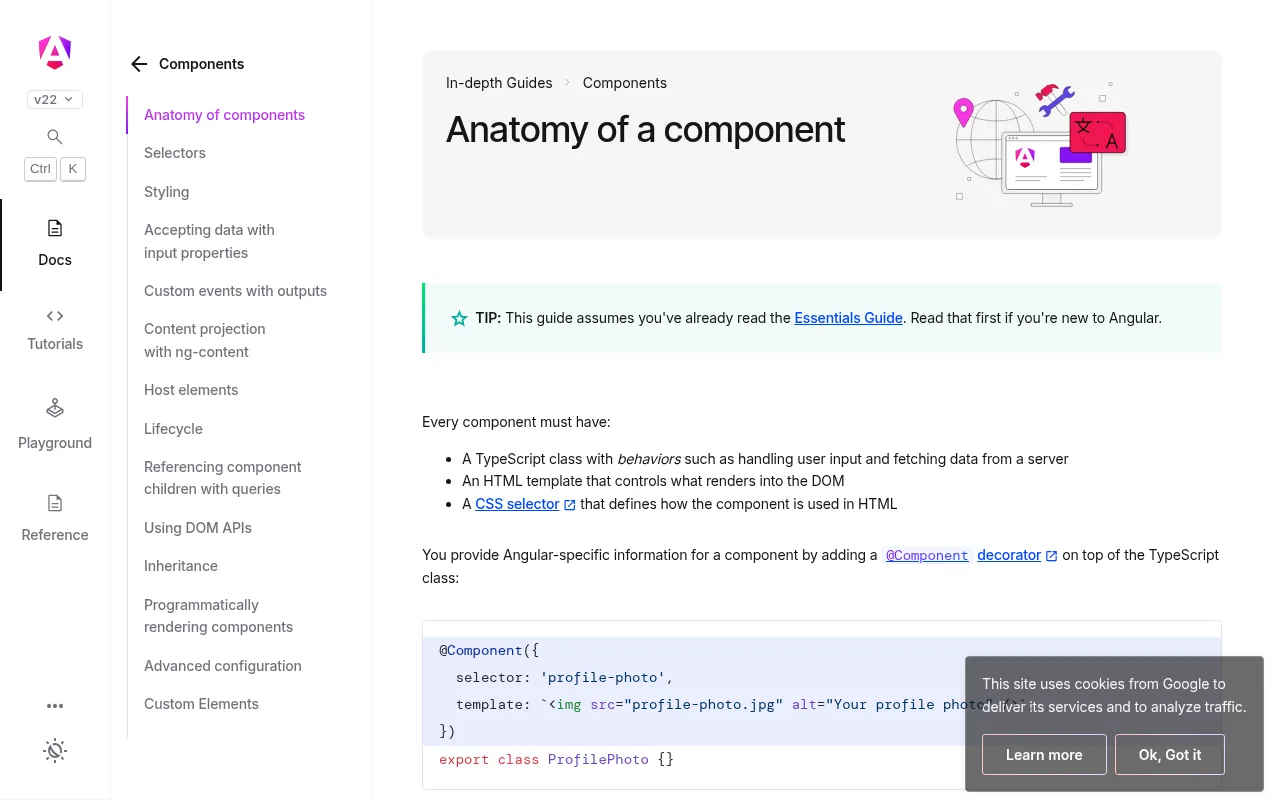Open the Playground joystick icon

click(55, 408)
